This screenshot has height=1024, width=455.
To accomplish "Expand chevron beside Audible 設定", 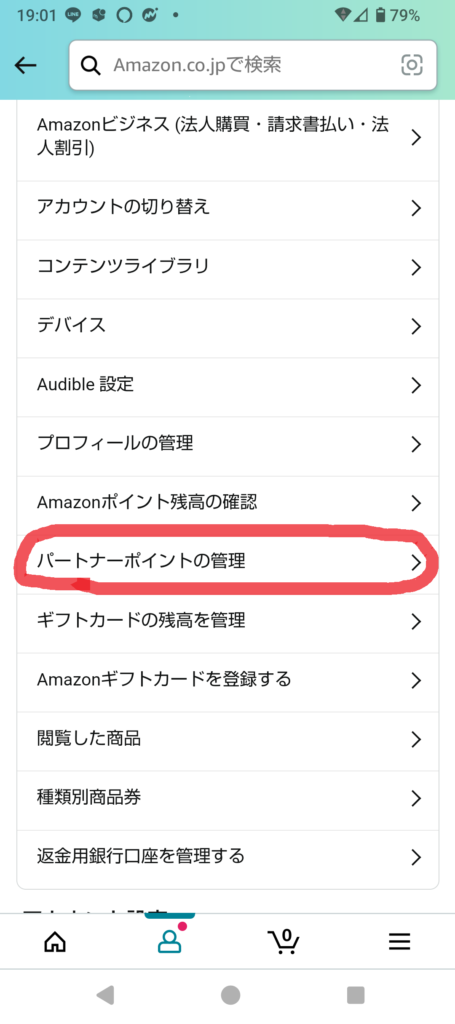I will 416,385.
